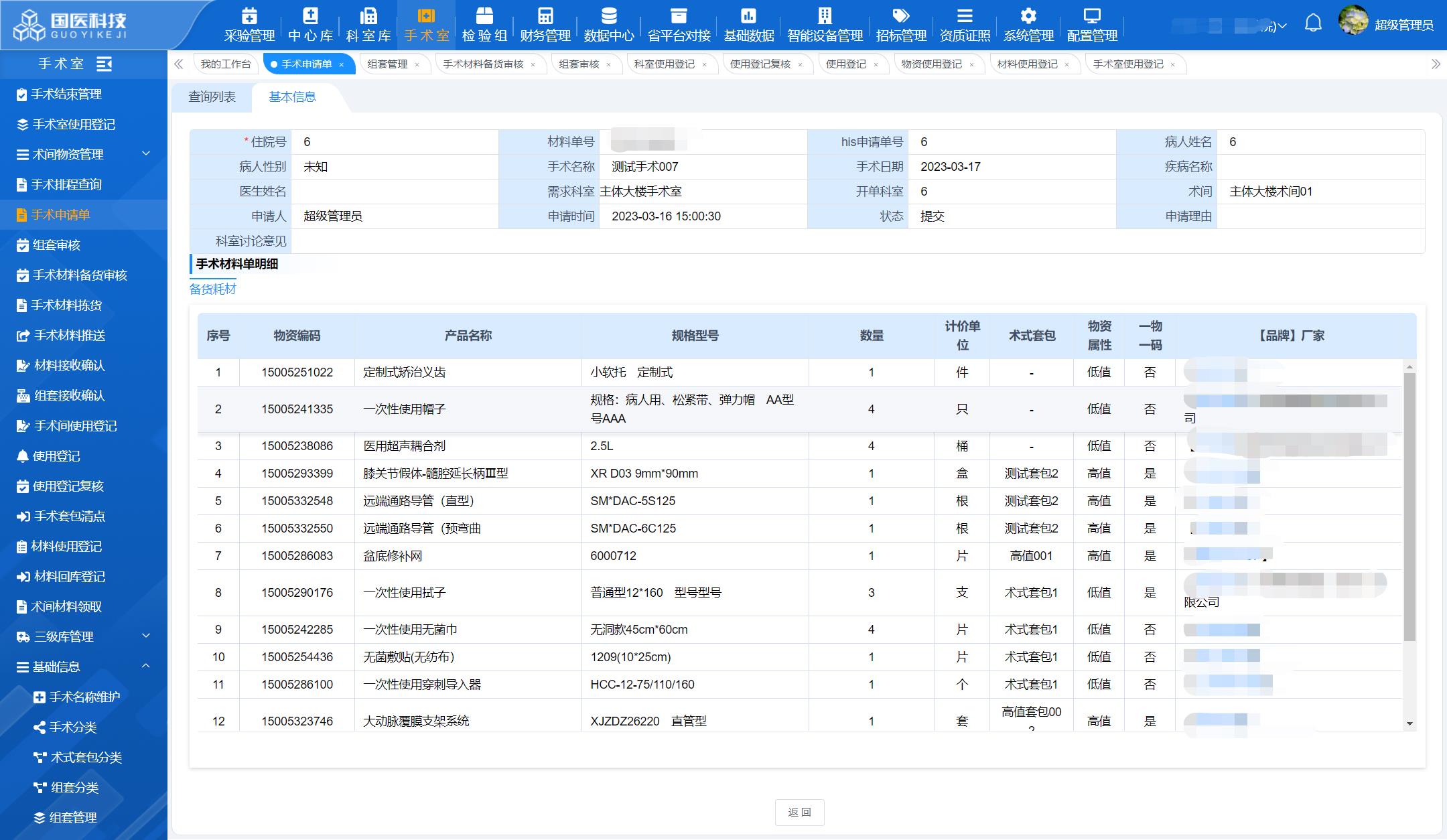Open 手术结束管理 in sidebar
Screen dimensions: 1447x840
84,94
